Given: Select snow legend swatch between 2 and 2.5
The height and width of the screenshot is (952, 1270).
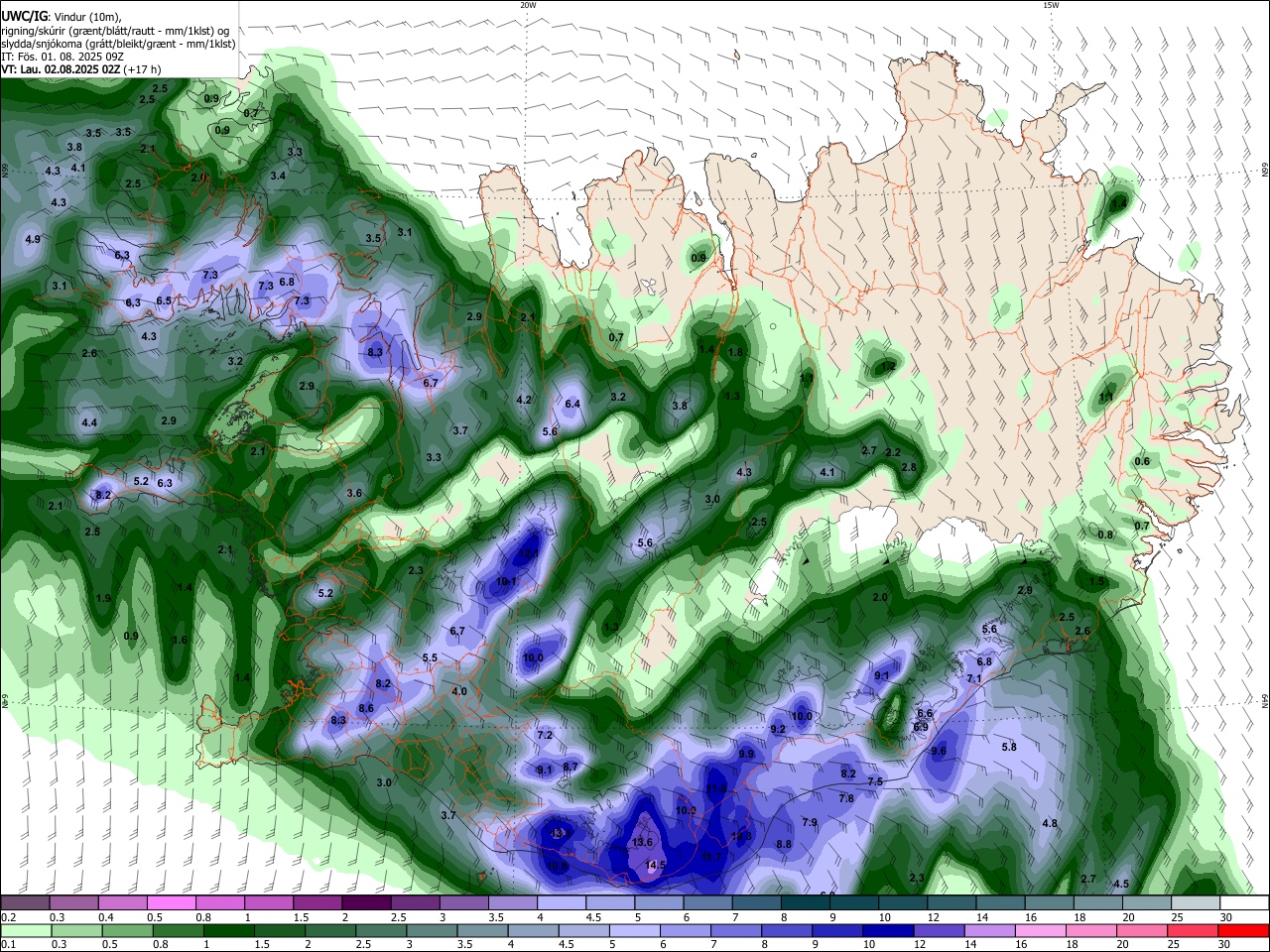Looking at the screenshot, I should [366, 903].
